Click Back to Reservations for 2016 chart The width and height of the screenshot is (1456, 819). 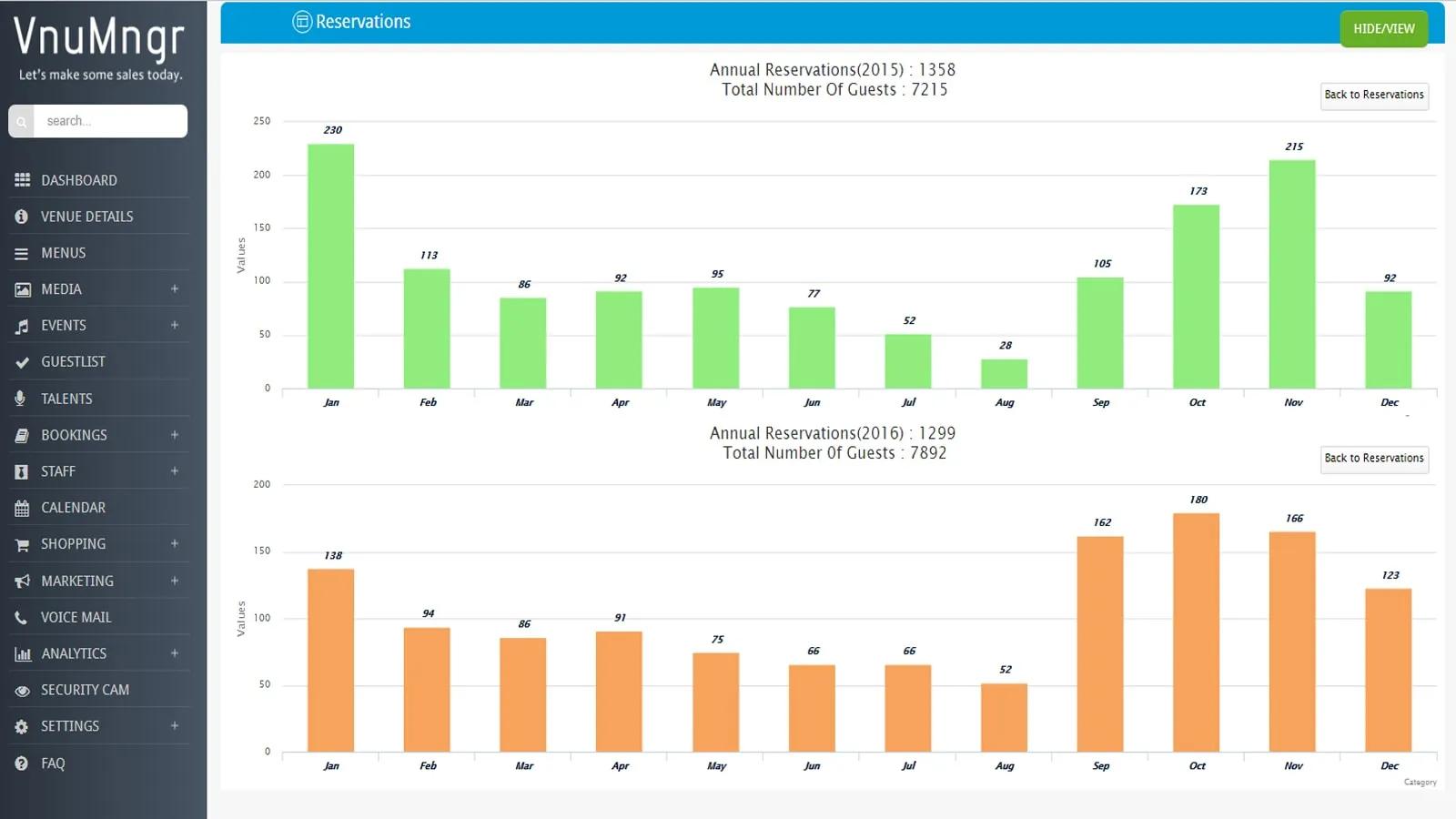[x=1373, y=459]
